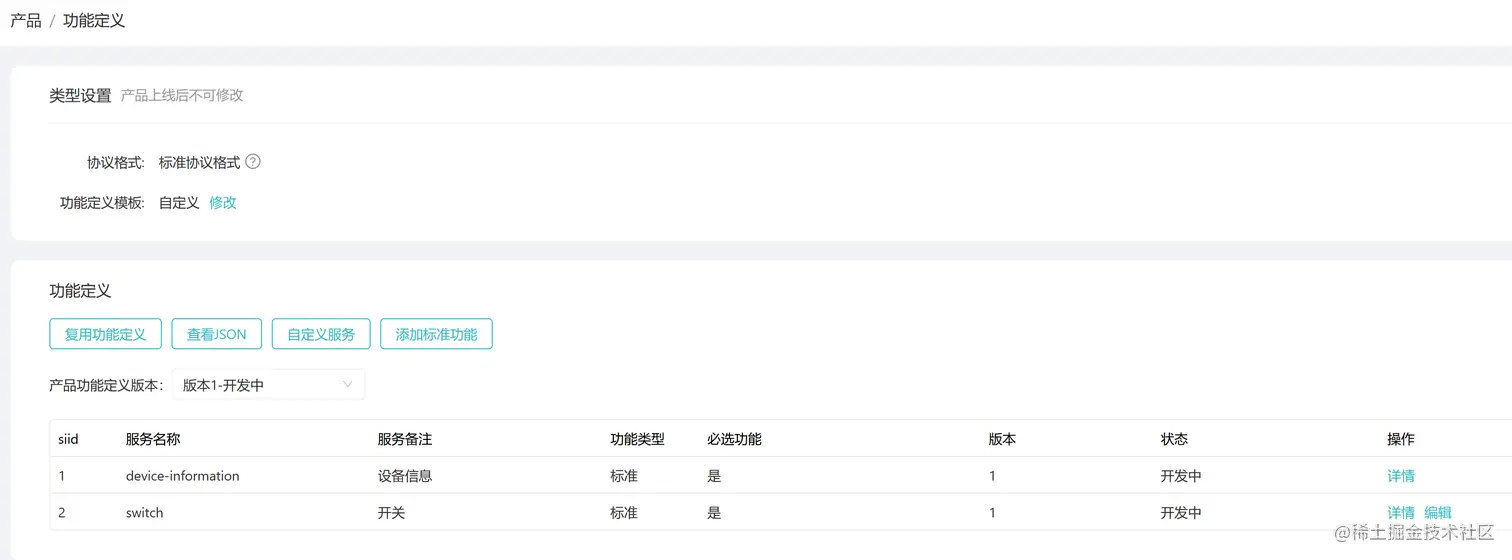Click the 服务名称 column header
Viewport: 1512px width, 560px height.
click(153, 439)
